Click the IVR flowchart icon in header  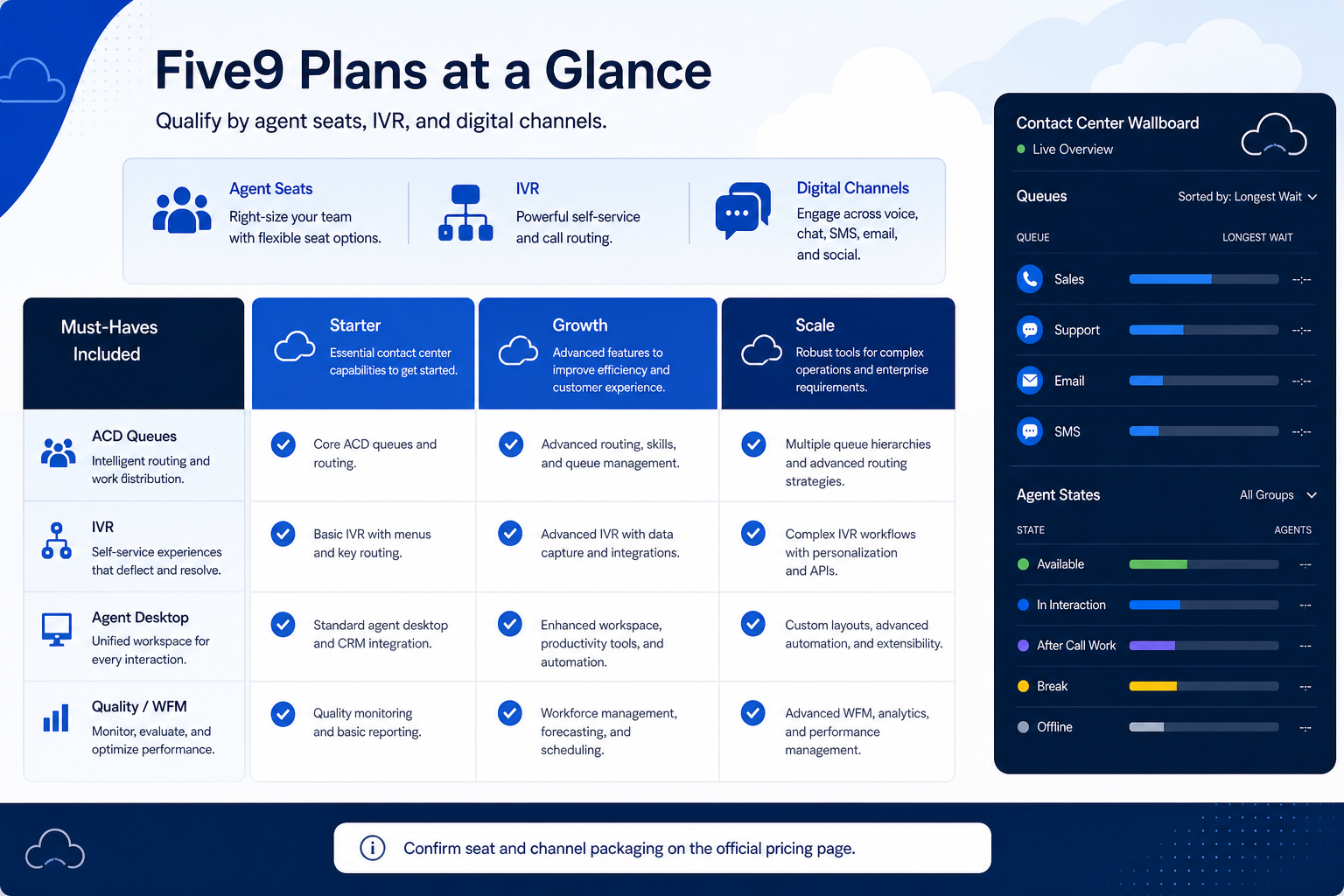tap(465, 213)
